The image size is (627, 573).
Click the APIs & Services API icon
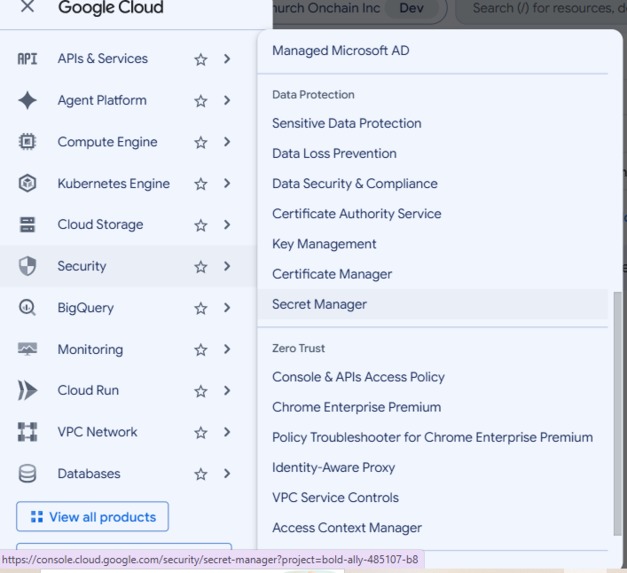[x=27, y=59]
